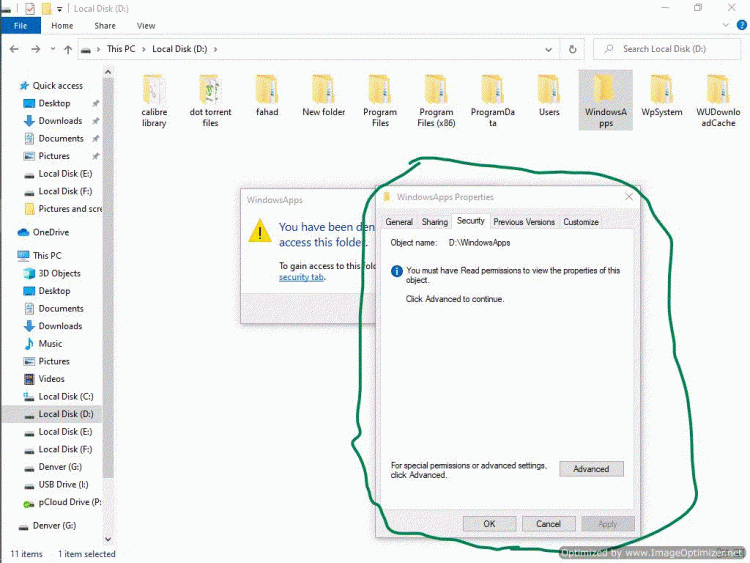Open Downloads under Quick access
Image resolution: width=750 pixels, height=563 pixels.
click(x=60, y=121)
